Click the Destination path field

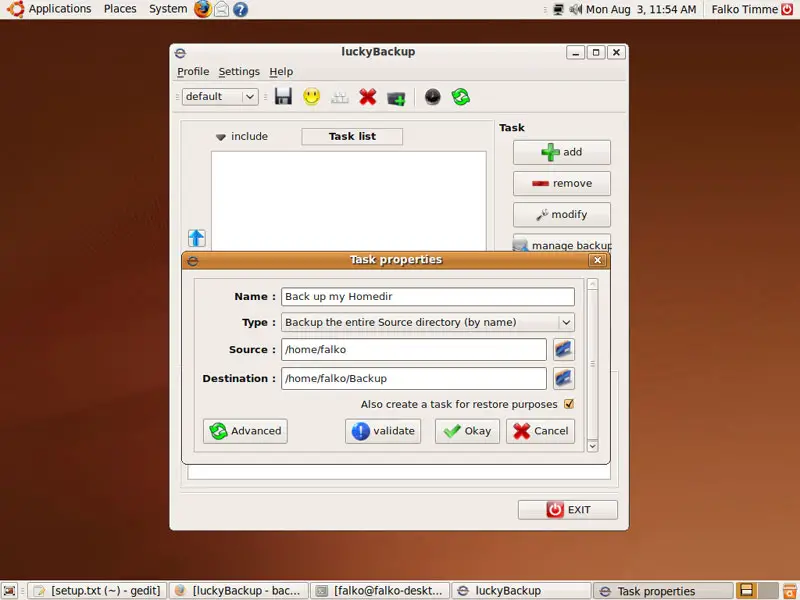(x=414, y=378)
